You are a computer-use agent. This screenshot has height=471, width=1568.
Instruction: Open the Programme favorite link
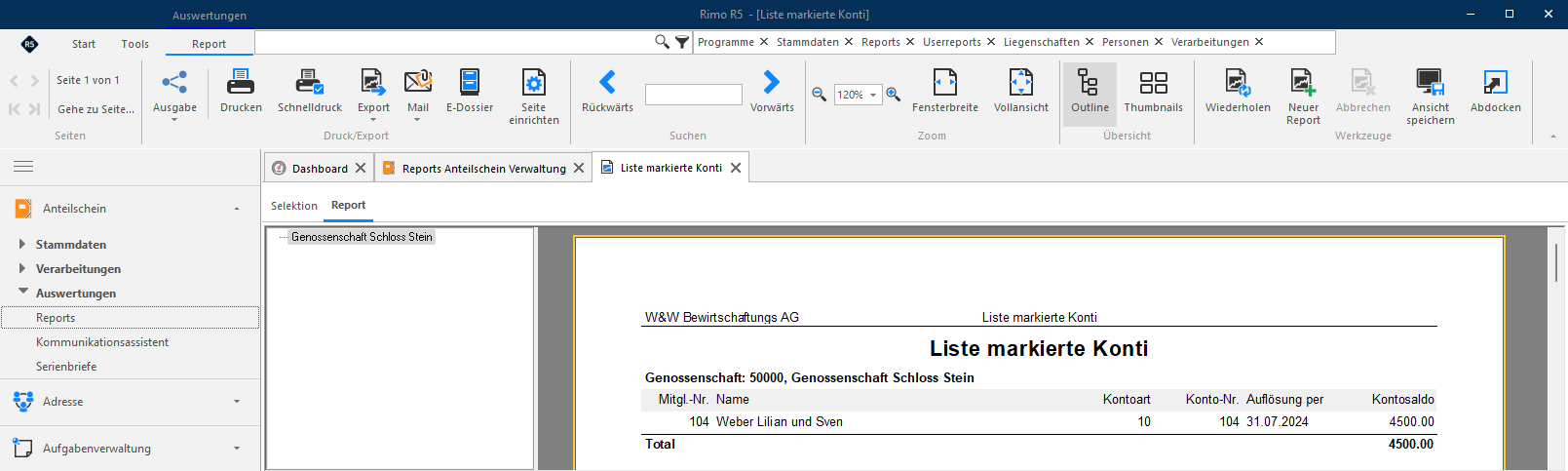click(x=726, y=42)
